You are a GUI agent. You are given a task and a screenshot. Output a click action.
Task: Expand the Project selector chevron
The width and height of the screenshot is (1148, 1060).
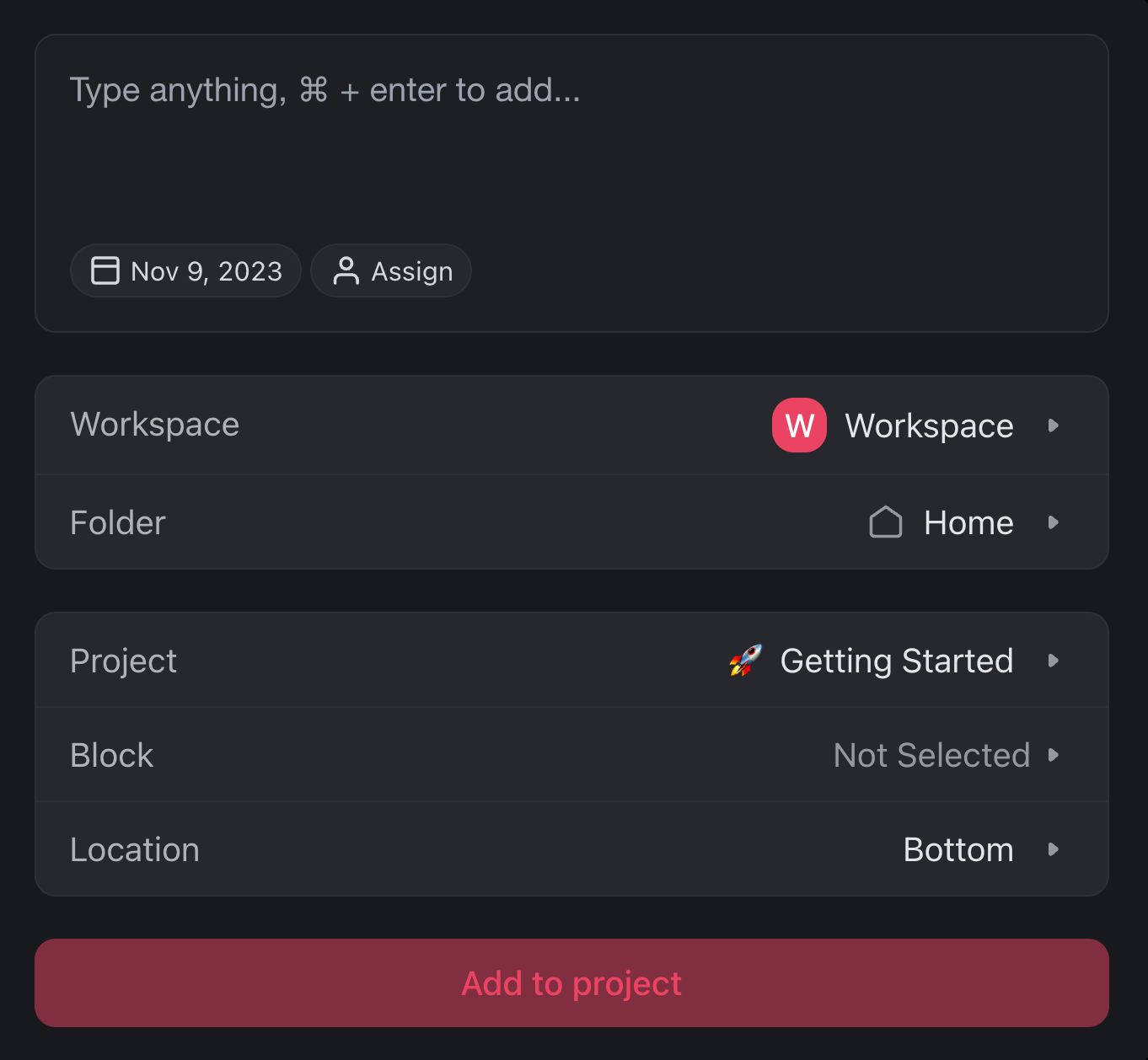[x=1054, y=661]
